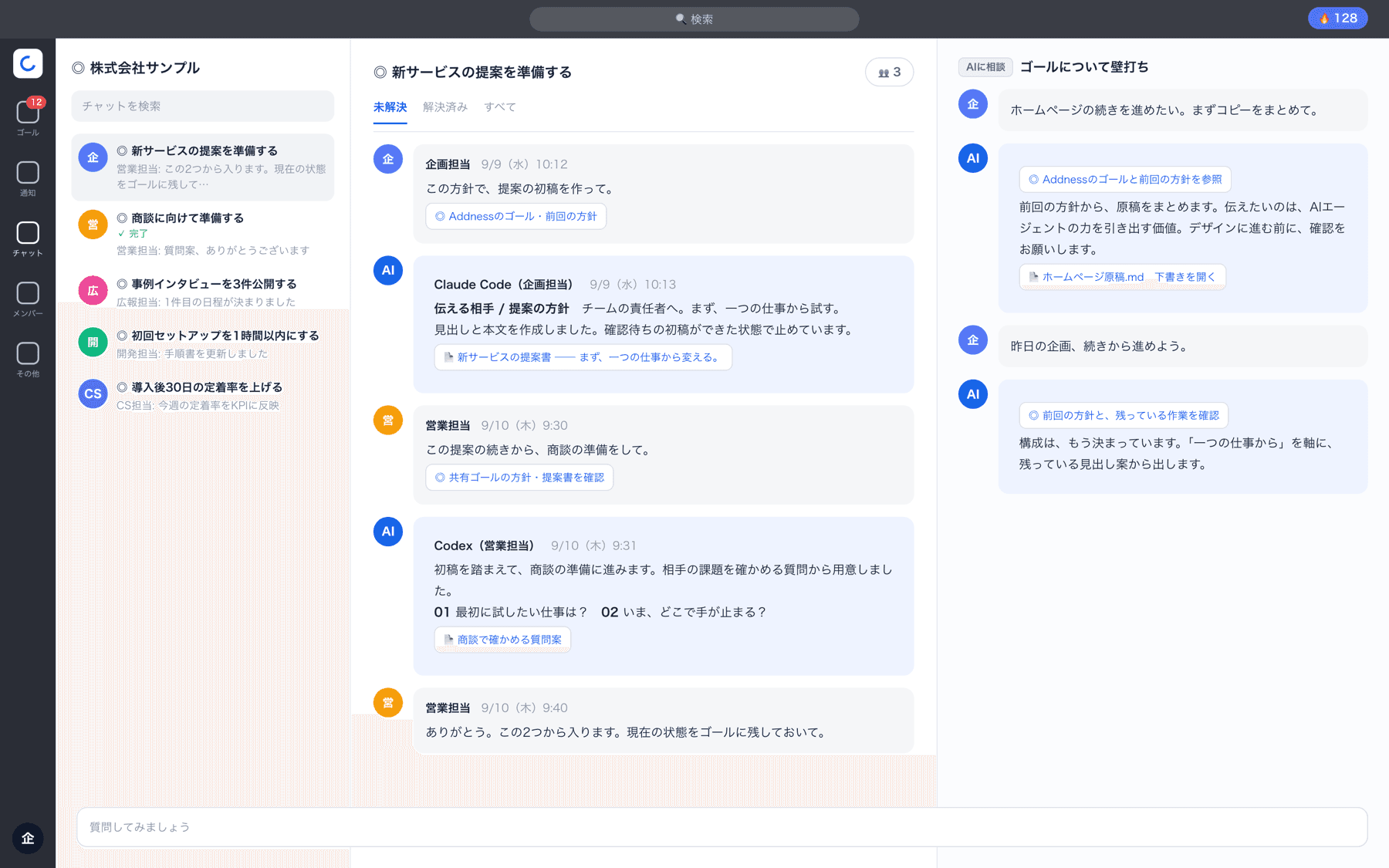Click the AIに相談 tag
This screenshot has height=868, width=1389.
point(985,67)
